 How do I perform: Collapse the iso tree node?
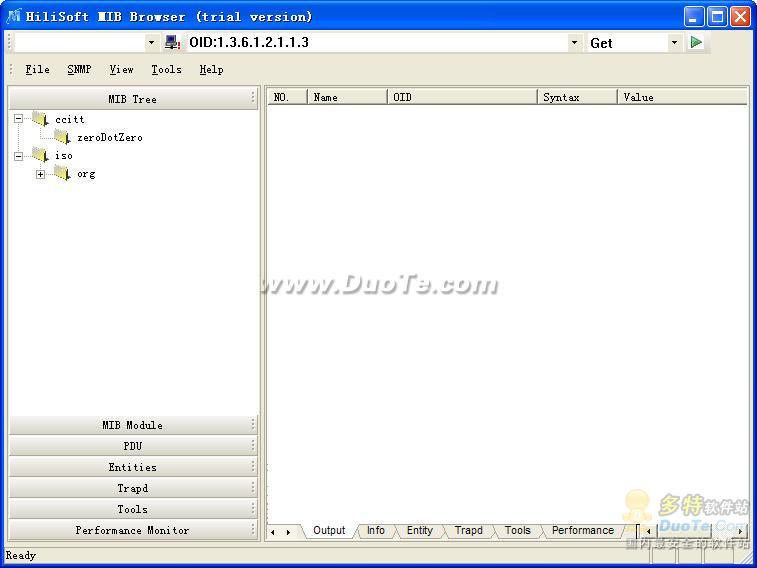pos(18,156)
